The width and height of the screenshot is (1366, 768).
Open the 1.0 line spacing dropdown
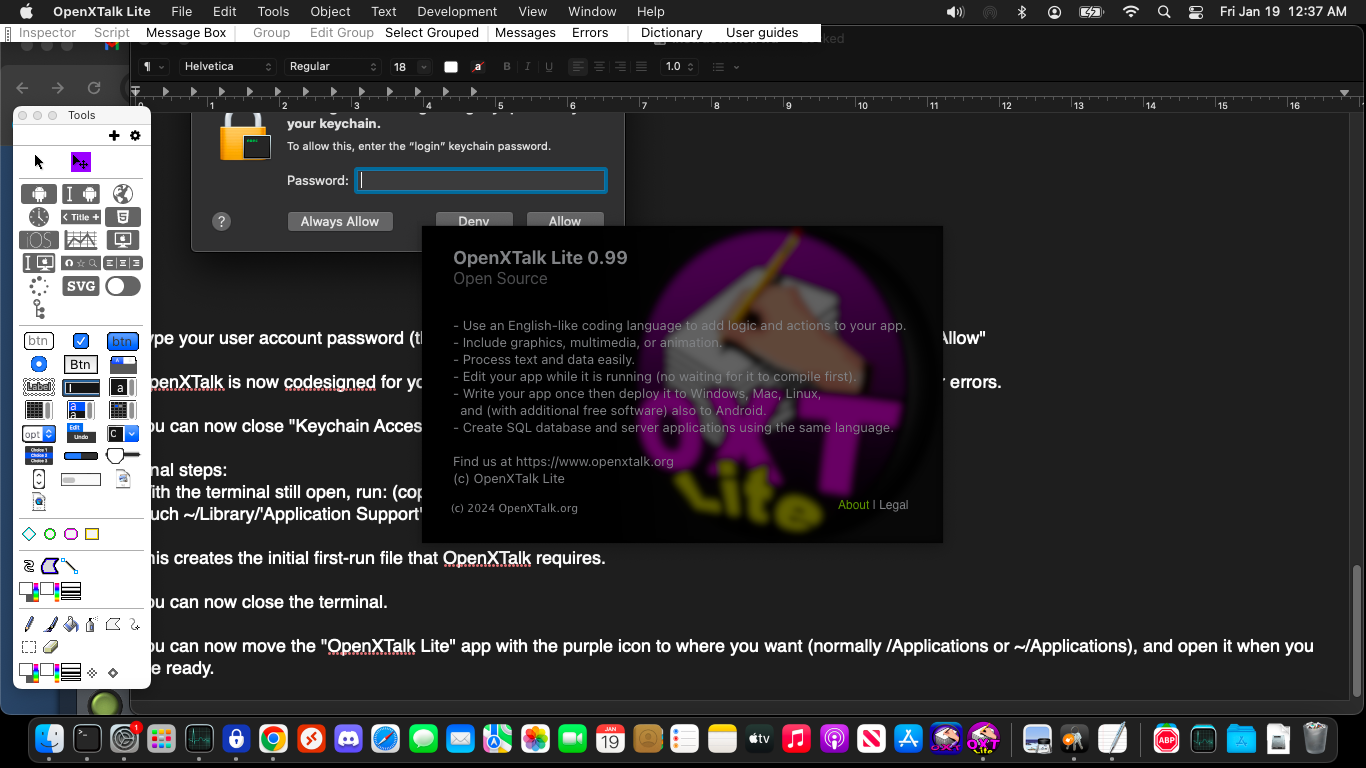click(679, 67)
